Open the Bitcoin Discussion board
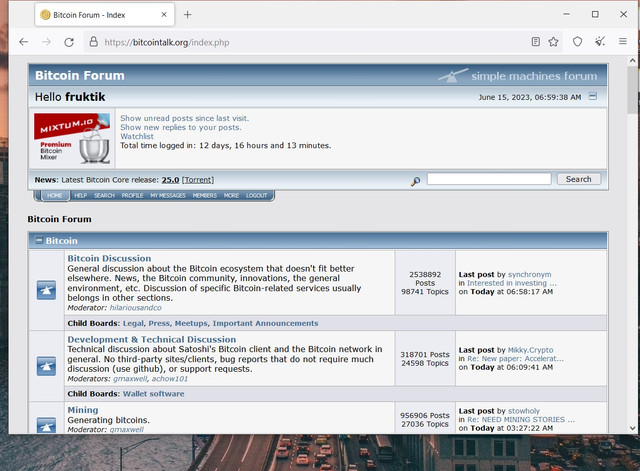The image size is (640, 471). [x=109, y=258]
